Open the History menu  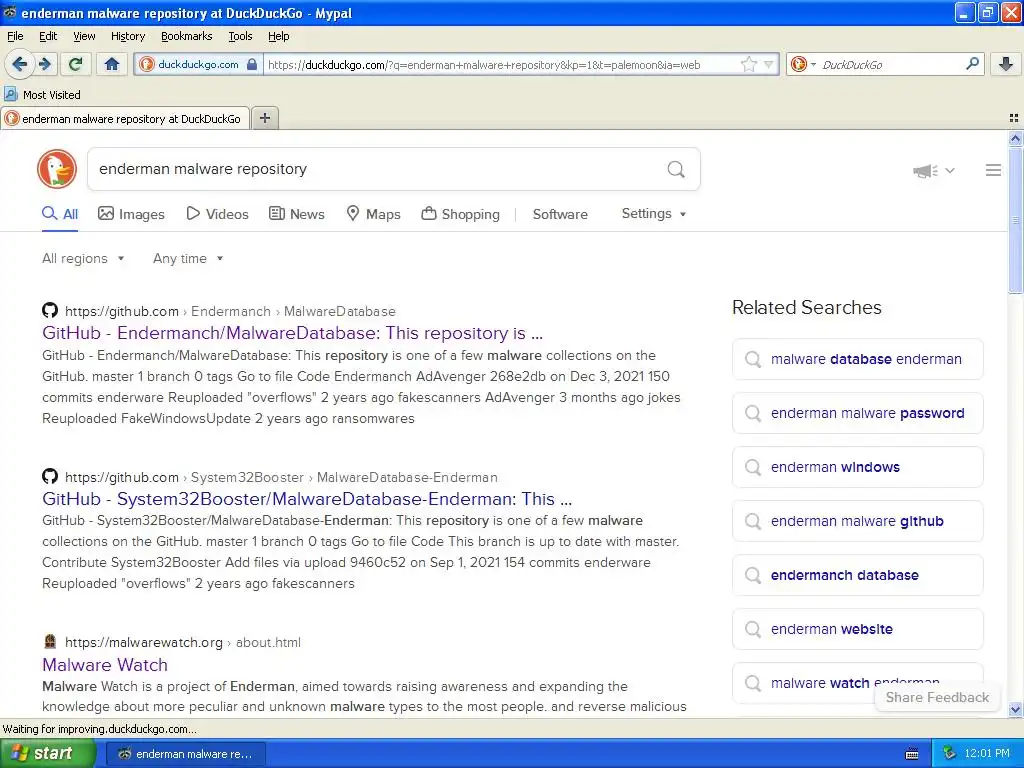coord(127,36)
